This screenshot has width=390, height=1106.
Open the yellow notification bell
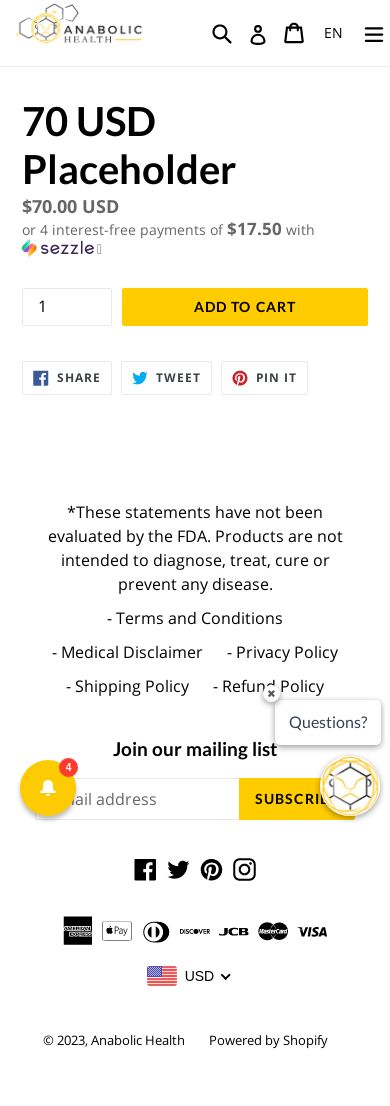(x=48, y=788)
